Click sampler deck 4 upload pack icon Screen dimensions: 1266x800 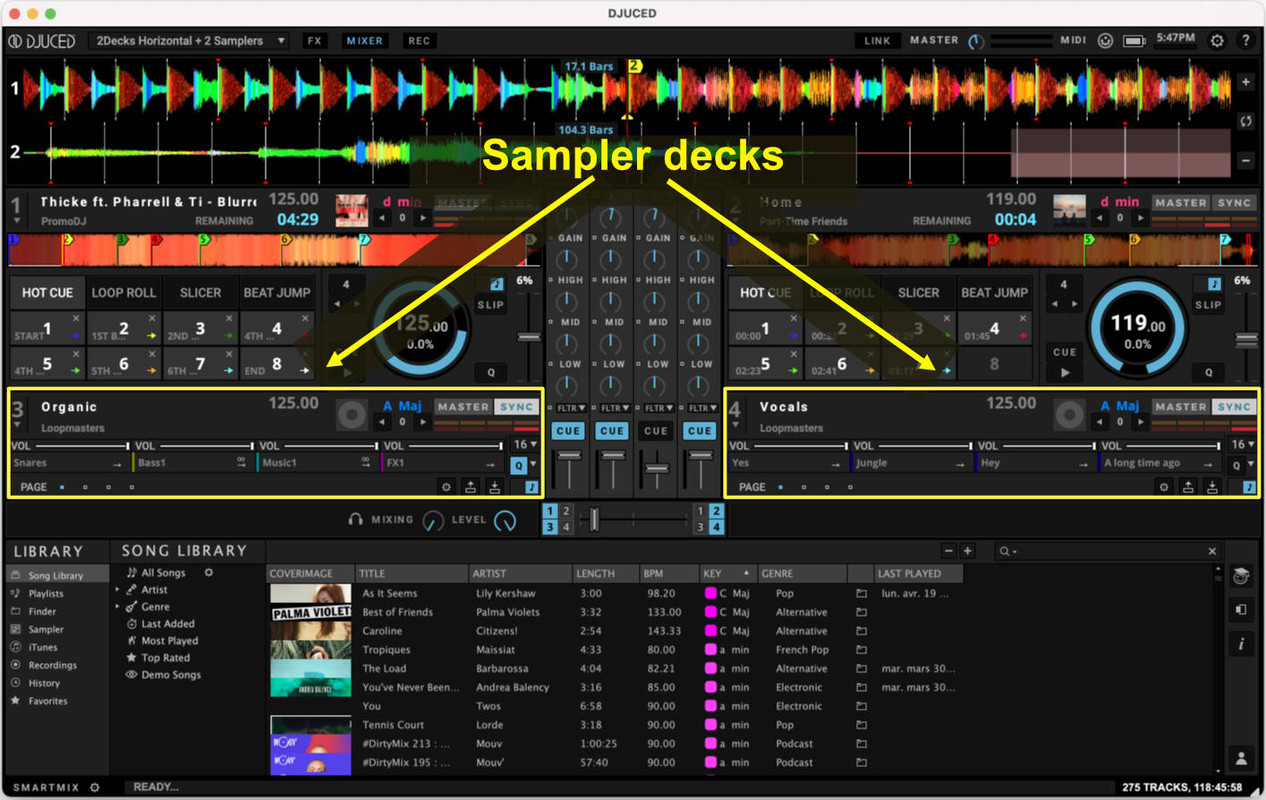coord(1188,487)
